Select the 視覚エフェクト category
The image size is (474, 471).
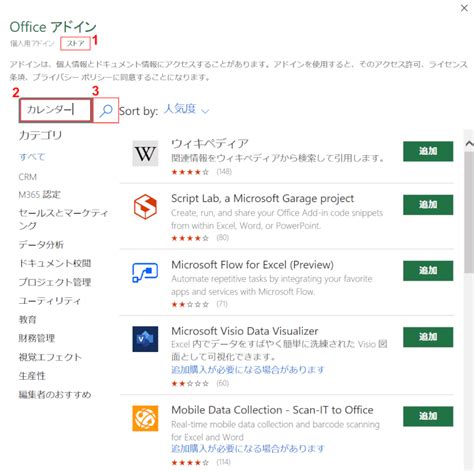point(50,357)
